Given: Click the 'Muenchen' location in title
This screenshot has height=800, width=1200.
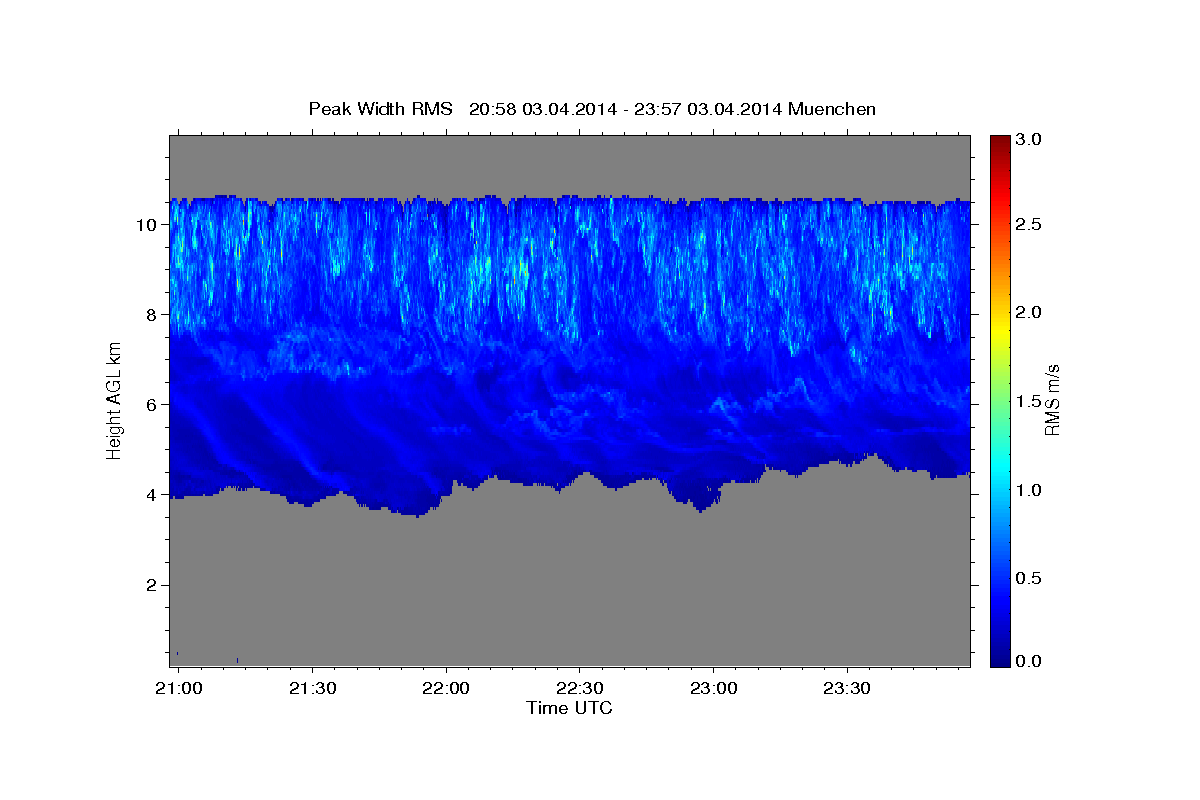Looking at the screenshot, I should (832, 108).
